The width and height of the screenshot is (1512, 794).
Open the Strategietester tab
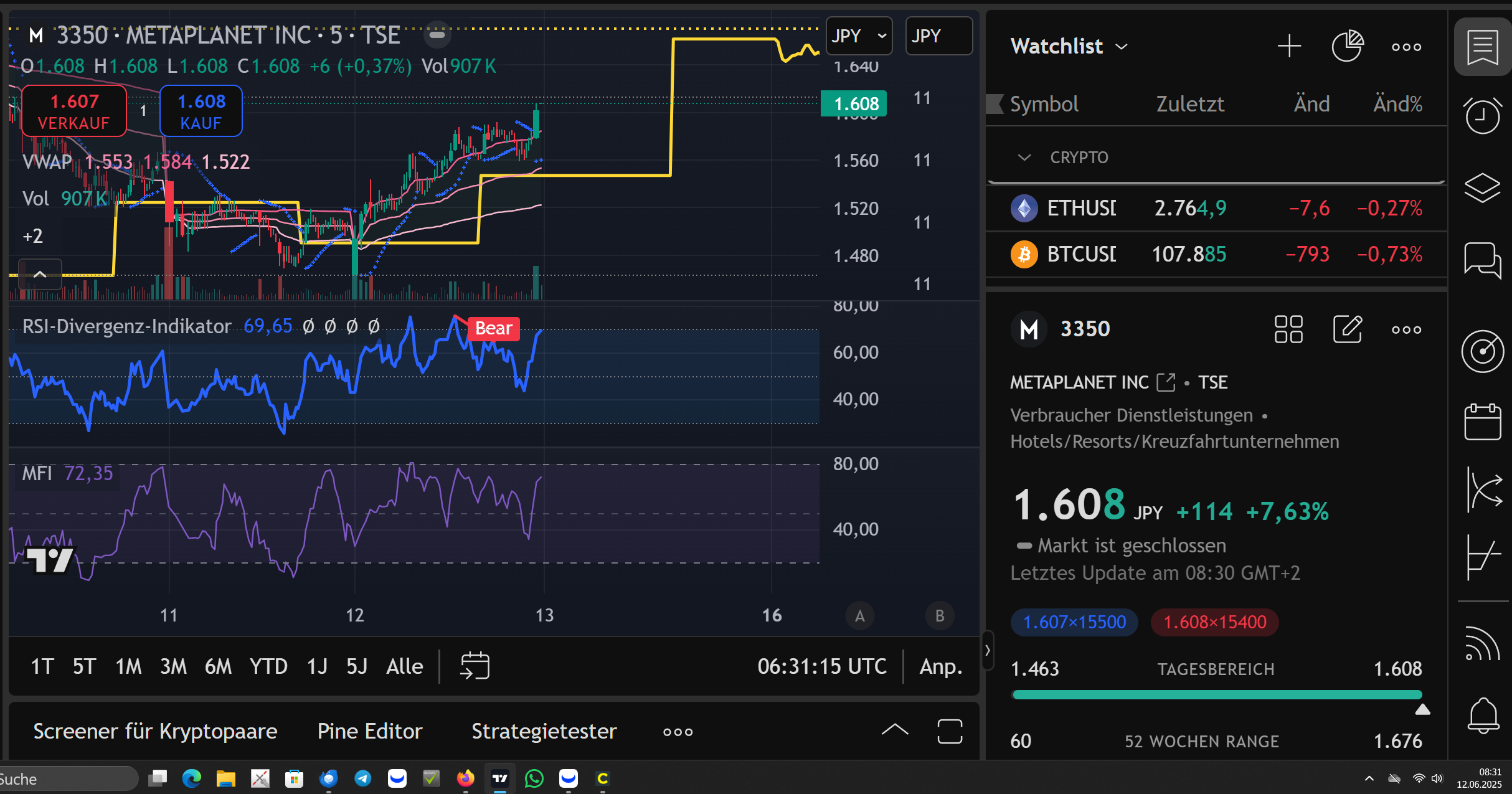tap(544, 731)
